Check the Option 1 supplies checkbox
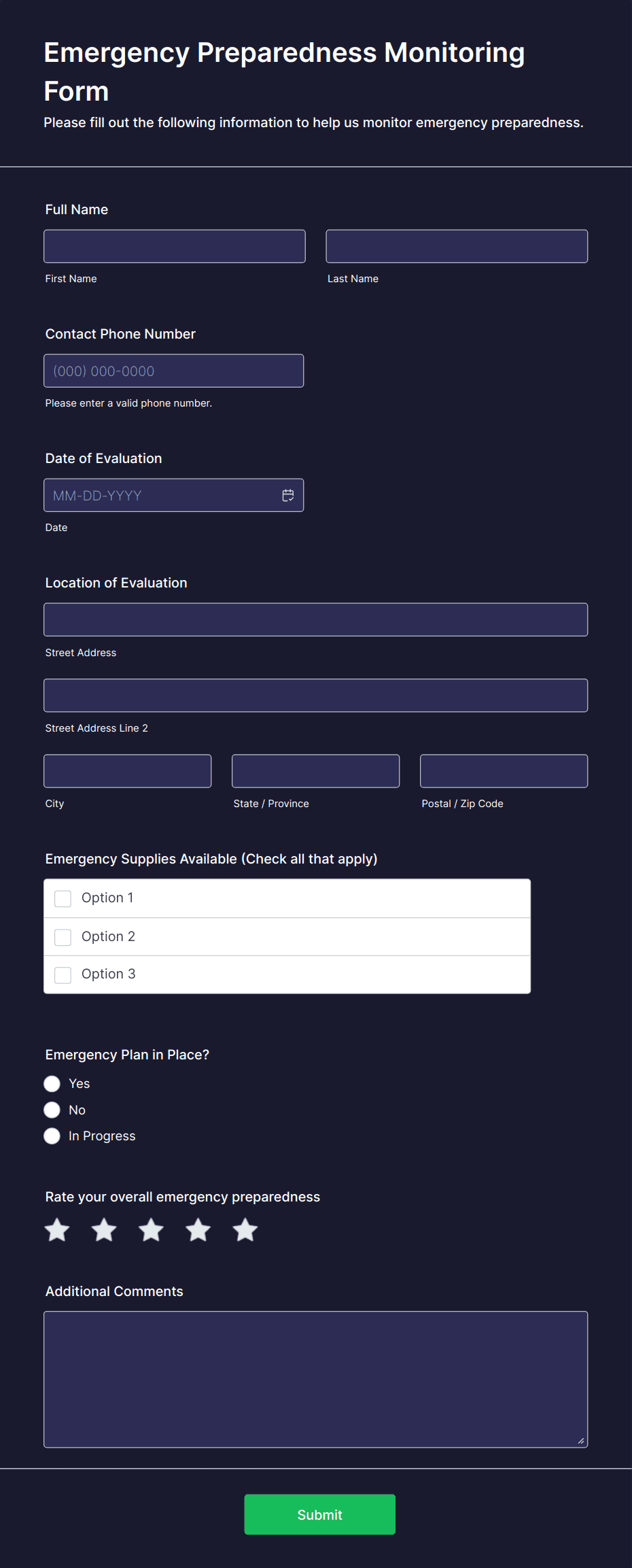The image size is (632, 1568). (x=63, y=899)
